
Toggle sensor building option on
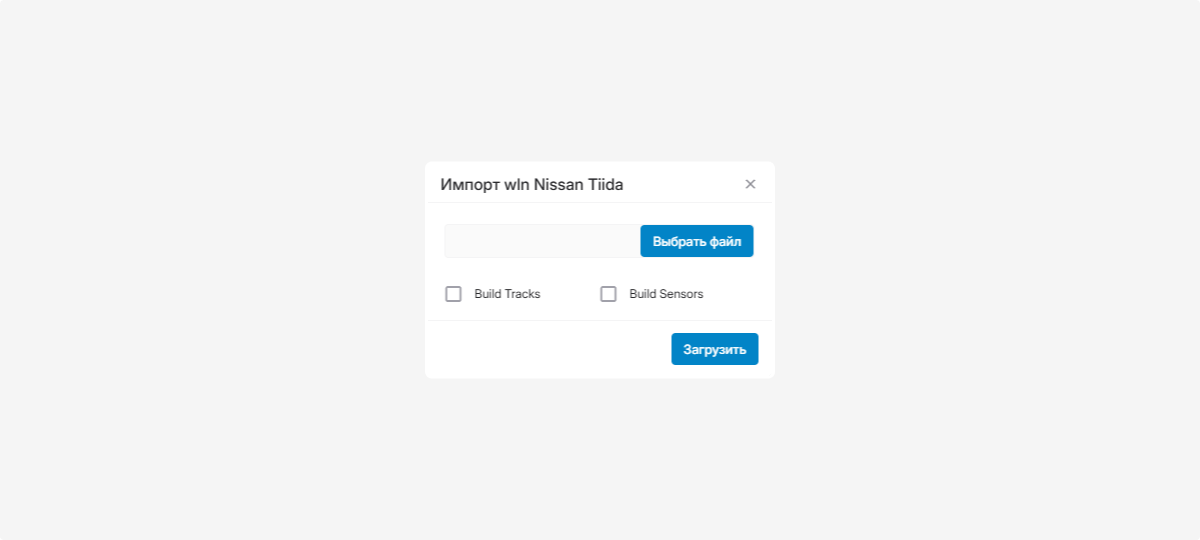click(x=608, y=294)
